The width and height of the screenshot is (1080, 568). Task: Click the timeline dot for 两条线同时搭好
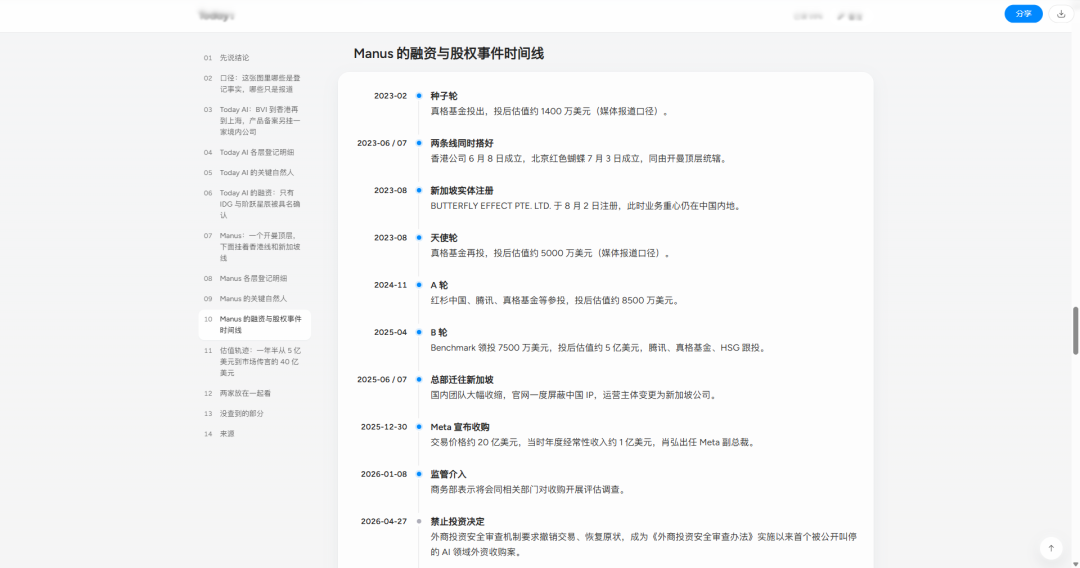(419, 143)
